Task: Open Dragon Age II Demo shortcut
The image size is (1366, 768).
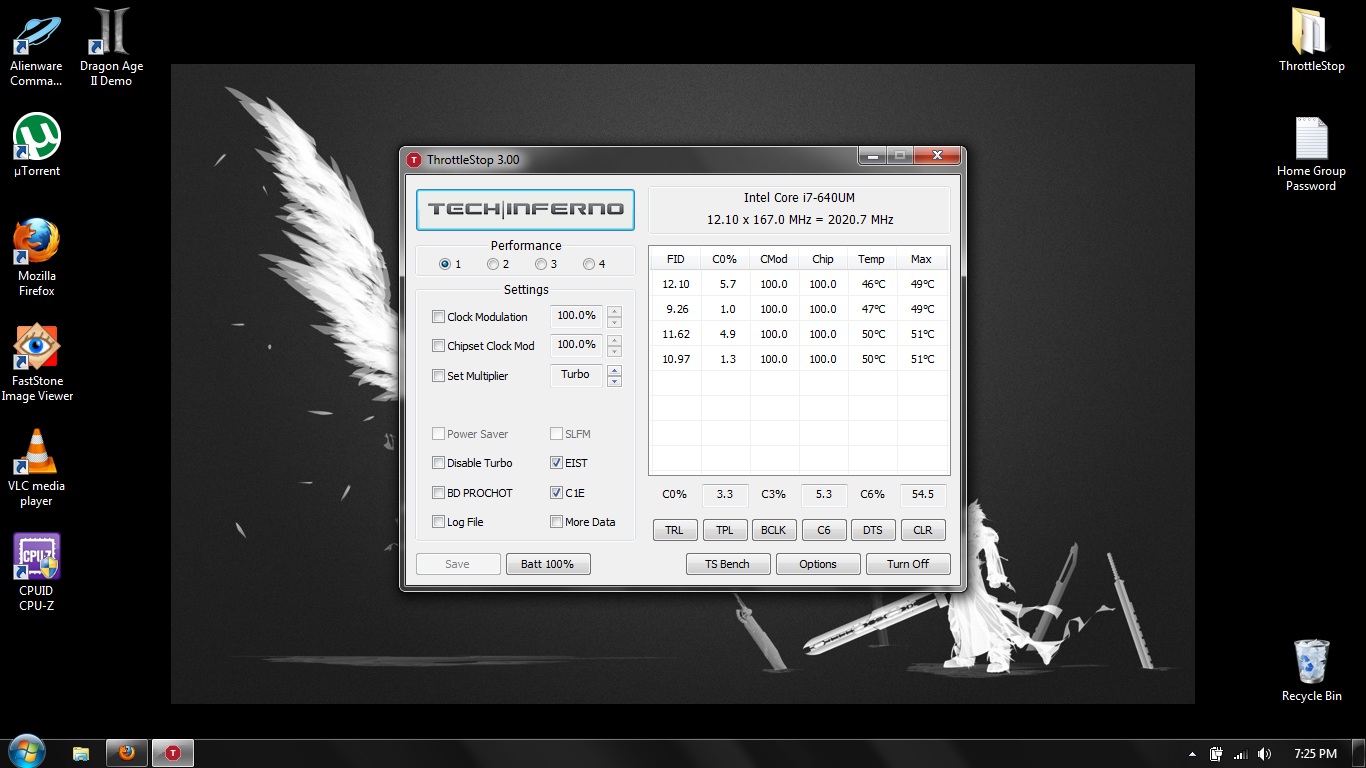Action: (112, 48)
